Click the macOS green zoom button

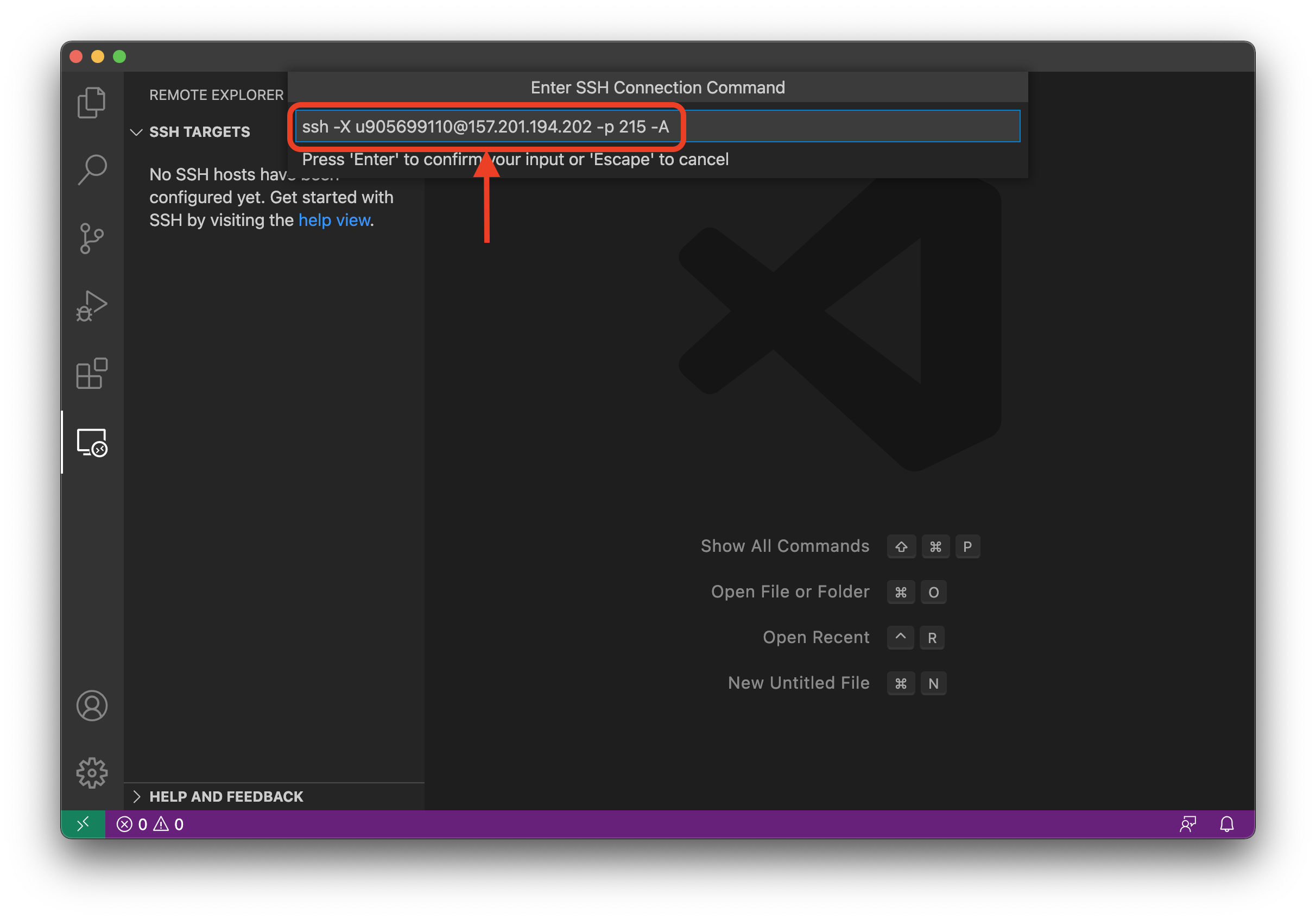coord(119,56)
